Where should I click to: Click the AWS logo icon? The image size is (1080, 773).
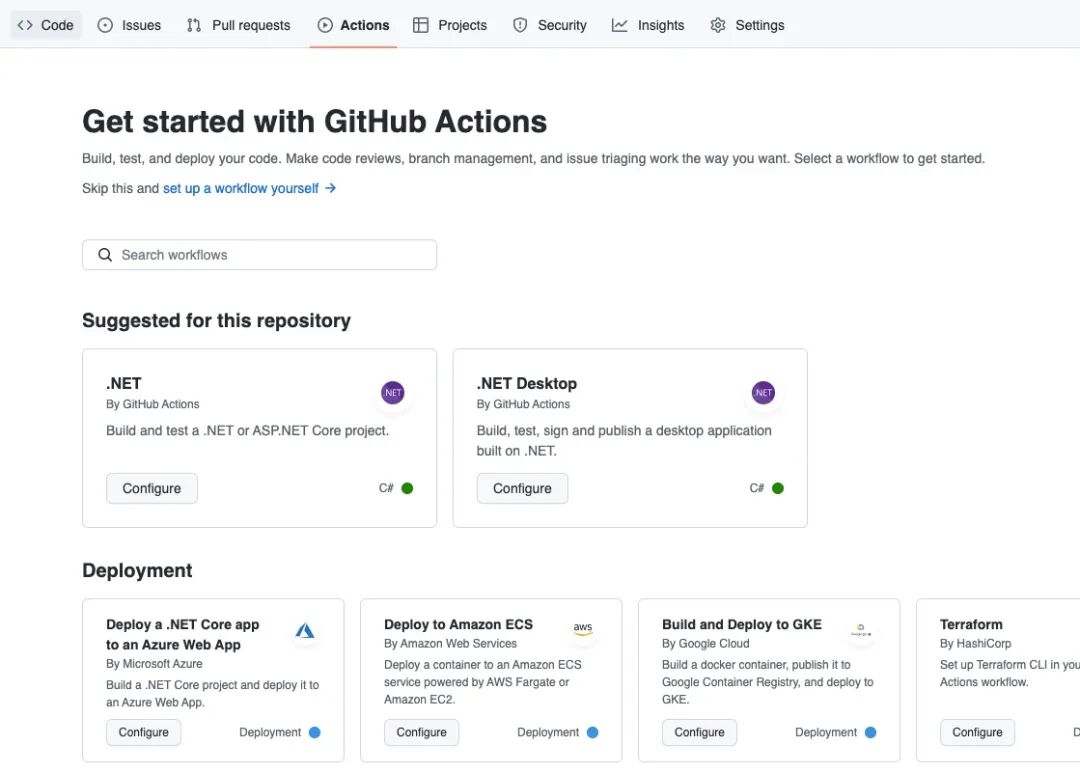pyautogui.click(x=583, y=630)
